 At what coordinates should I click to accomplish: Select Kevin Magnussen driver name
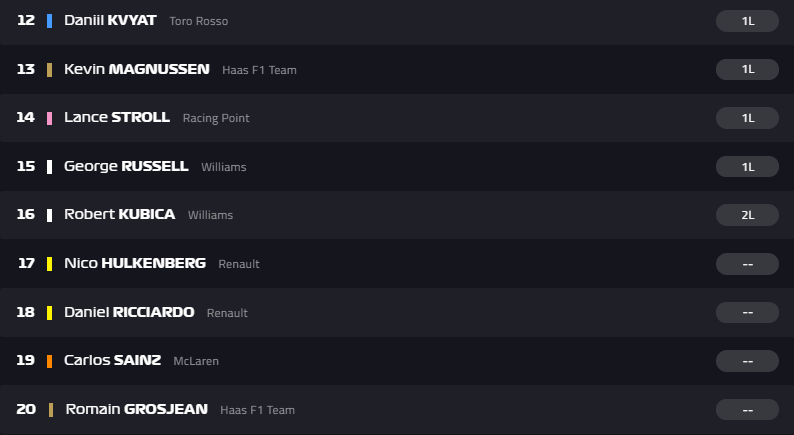click(136, 69)
